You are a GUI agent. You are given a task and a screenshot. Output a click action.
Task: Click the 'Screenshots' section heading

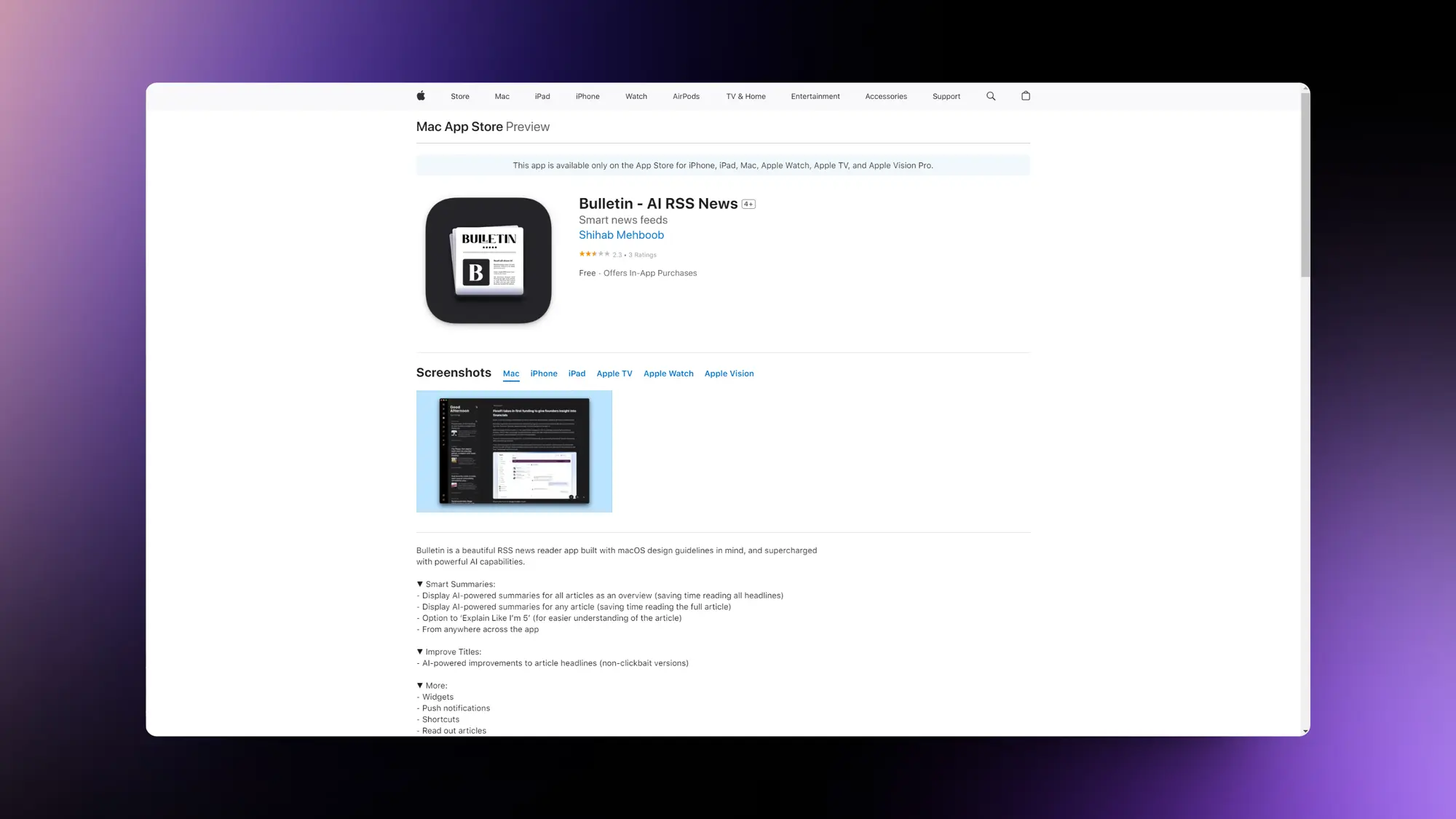click(x=454, y=373)
